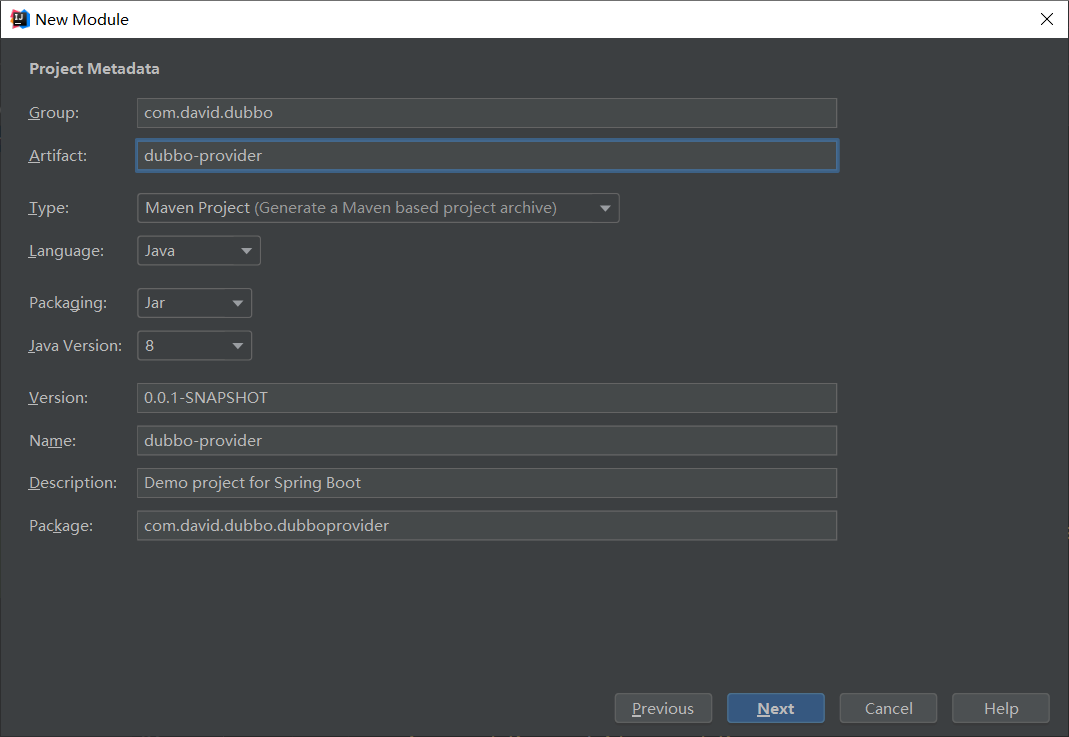Go back with the Previous button
1069x737 pixels.
(663, 708)
